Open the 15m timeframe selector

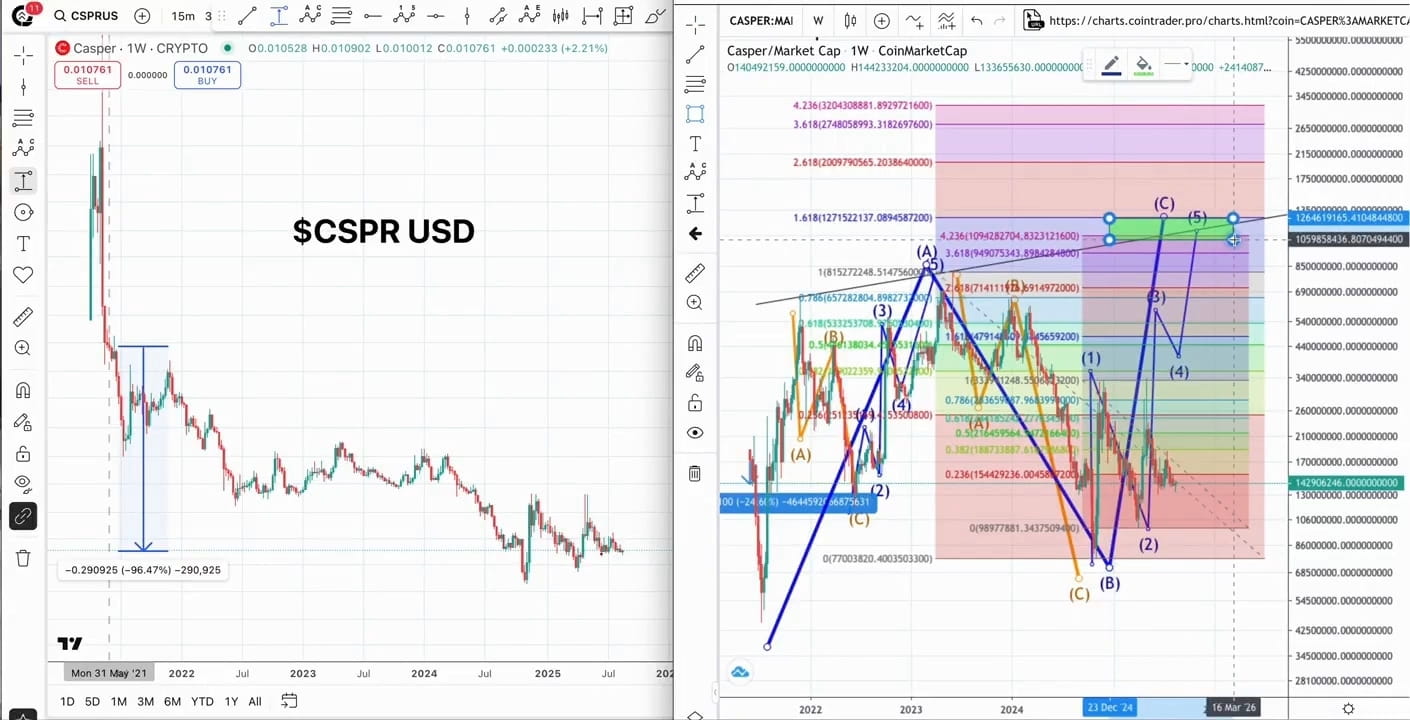(184, 16)
